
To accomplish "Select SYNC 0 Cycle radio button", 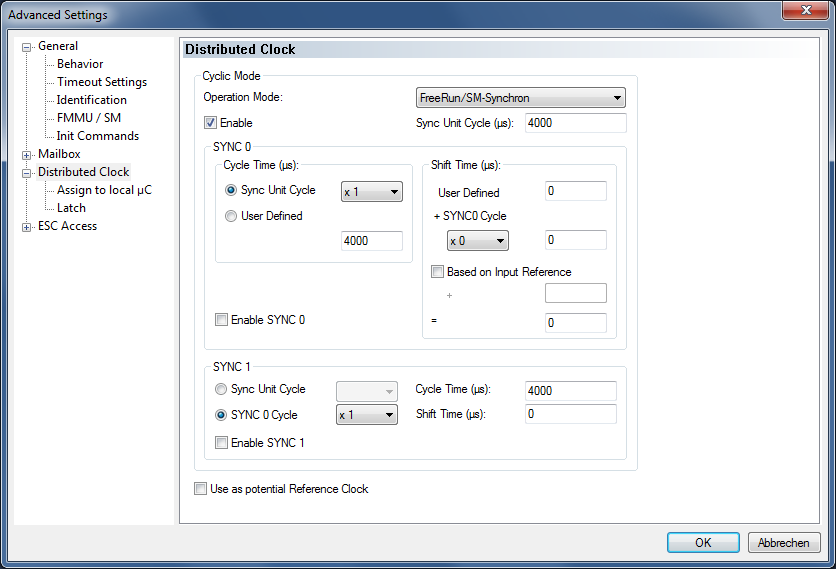I will pyautogui.click(x=221, y=415).
